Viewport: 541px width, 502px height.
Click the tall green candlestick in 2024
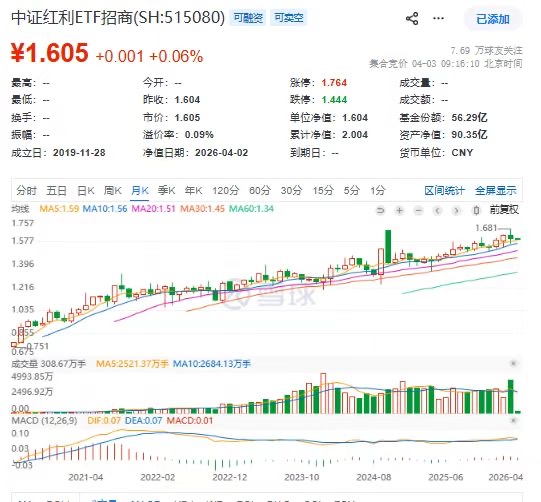[388, 246]
